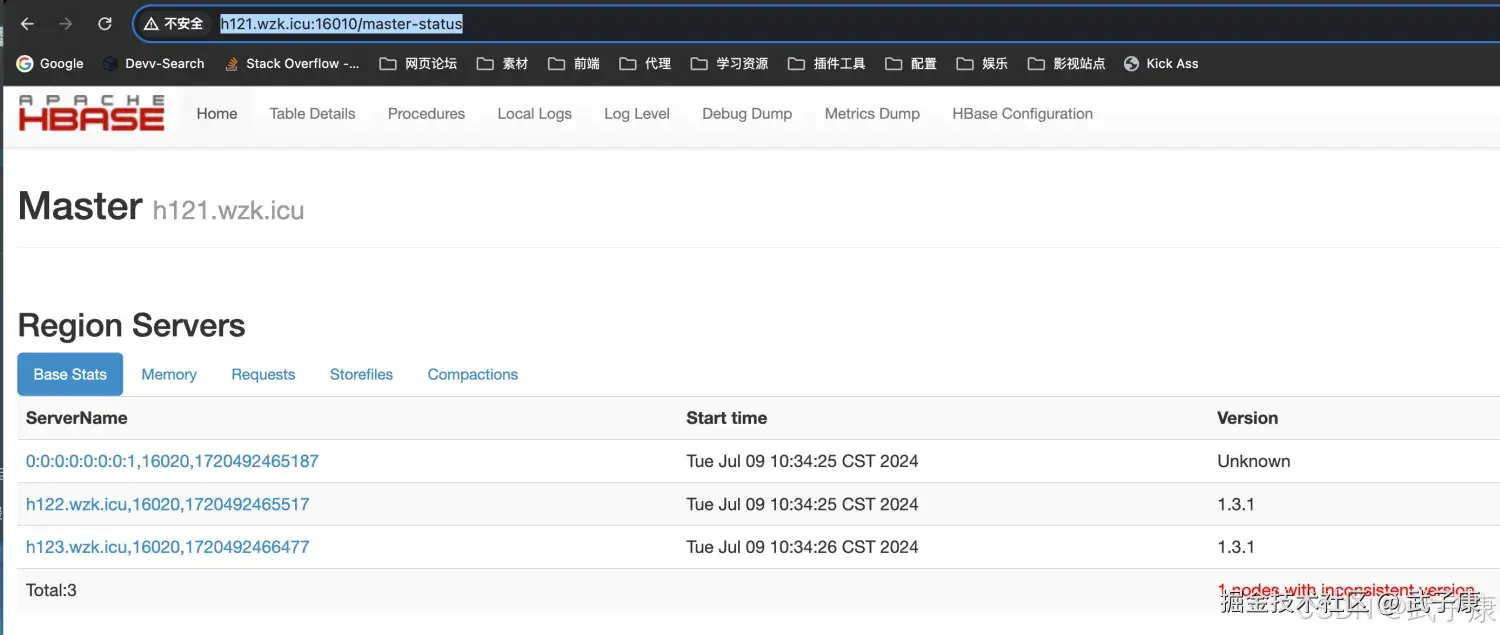Screen dimensions: 1500x635
Task: Open the Debug Dump page
Action: (x=747, y=113)
